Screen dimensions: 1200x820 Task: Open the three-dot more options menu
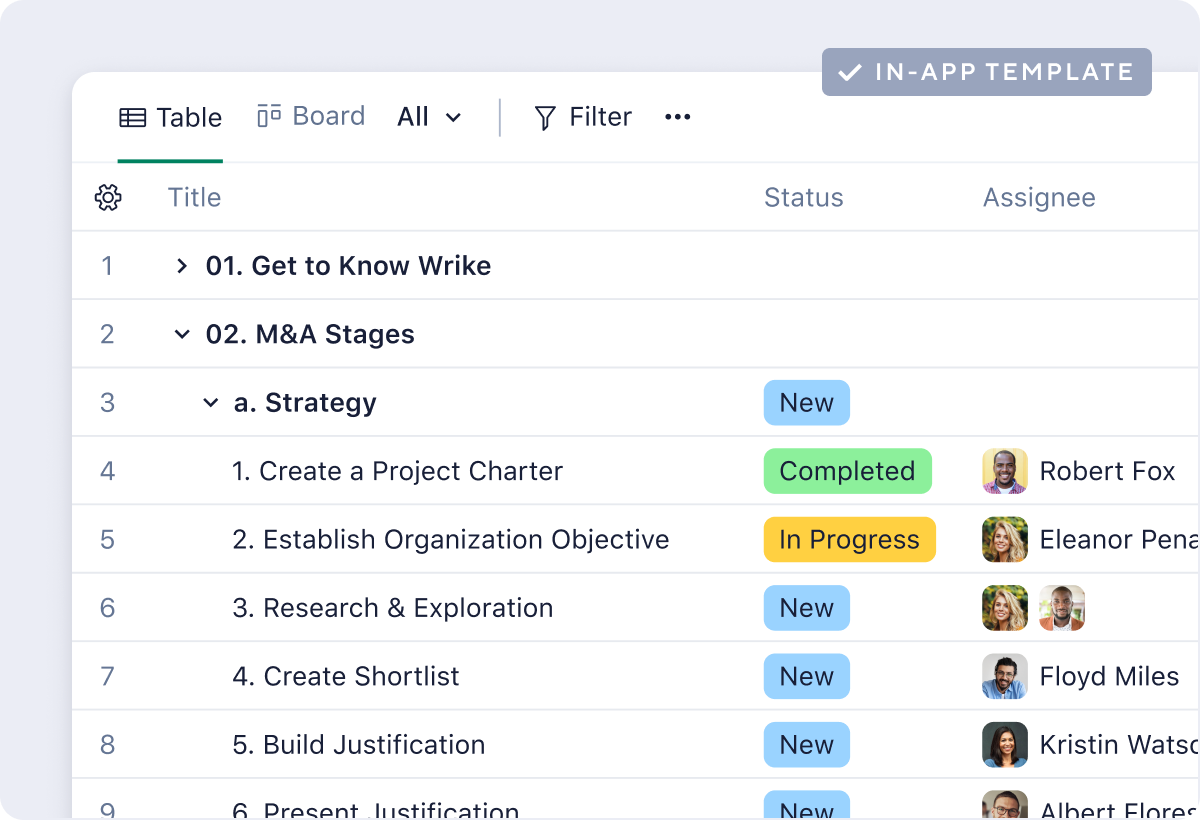point(678,117)
